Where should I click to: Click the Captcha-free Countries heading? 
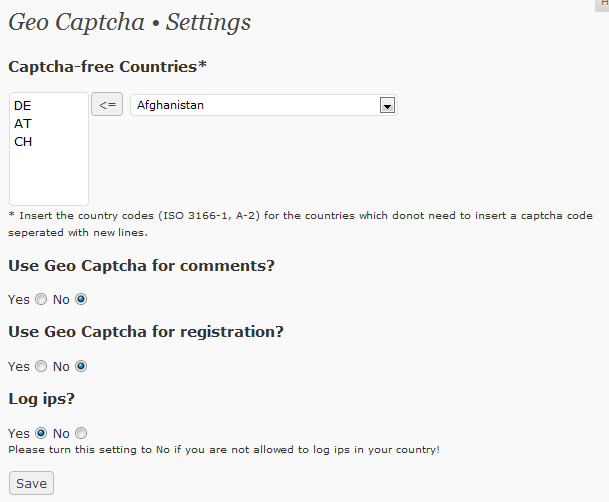click(x=108, y=67)
